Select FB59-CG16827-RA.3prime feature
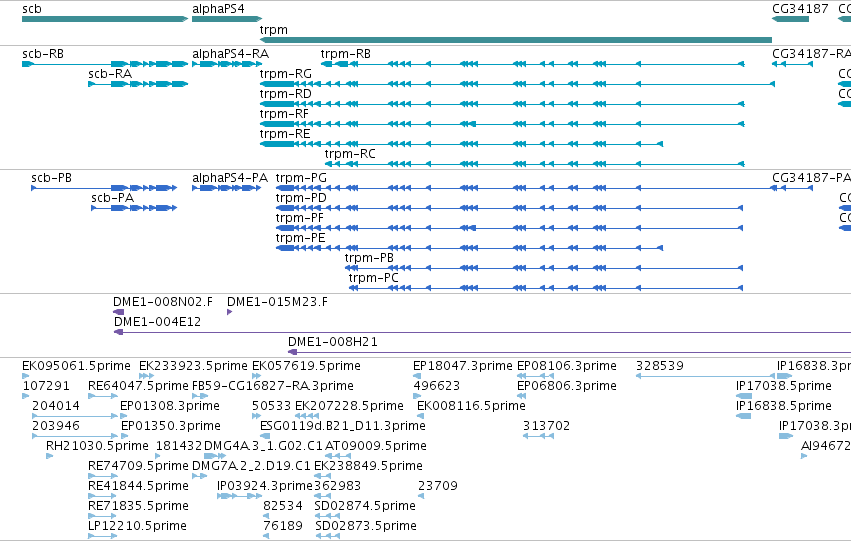Viewport: 851px width, 541px height. point(273,386)
